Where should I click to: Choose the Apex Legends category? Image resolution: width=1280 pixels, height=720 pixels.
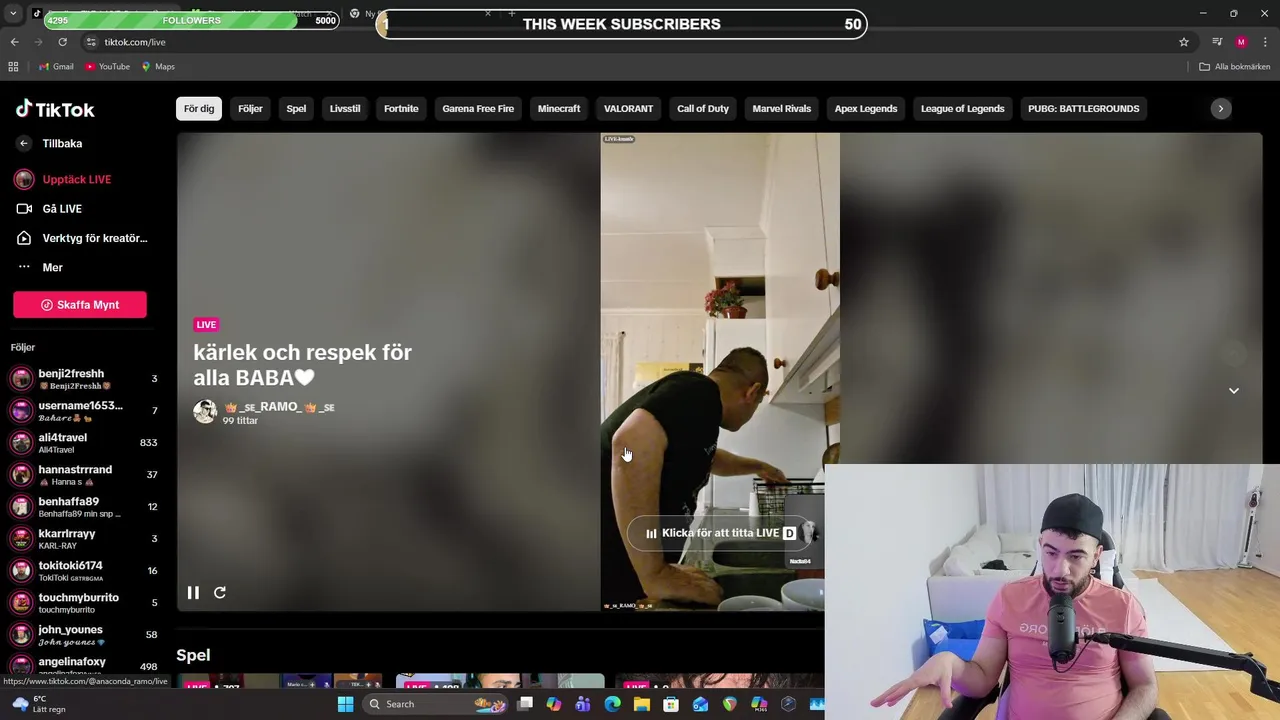pos(866,108)
